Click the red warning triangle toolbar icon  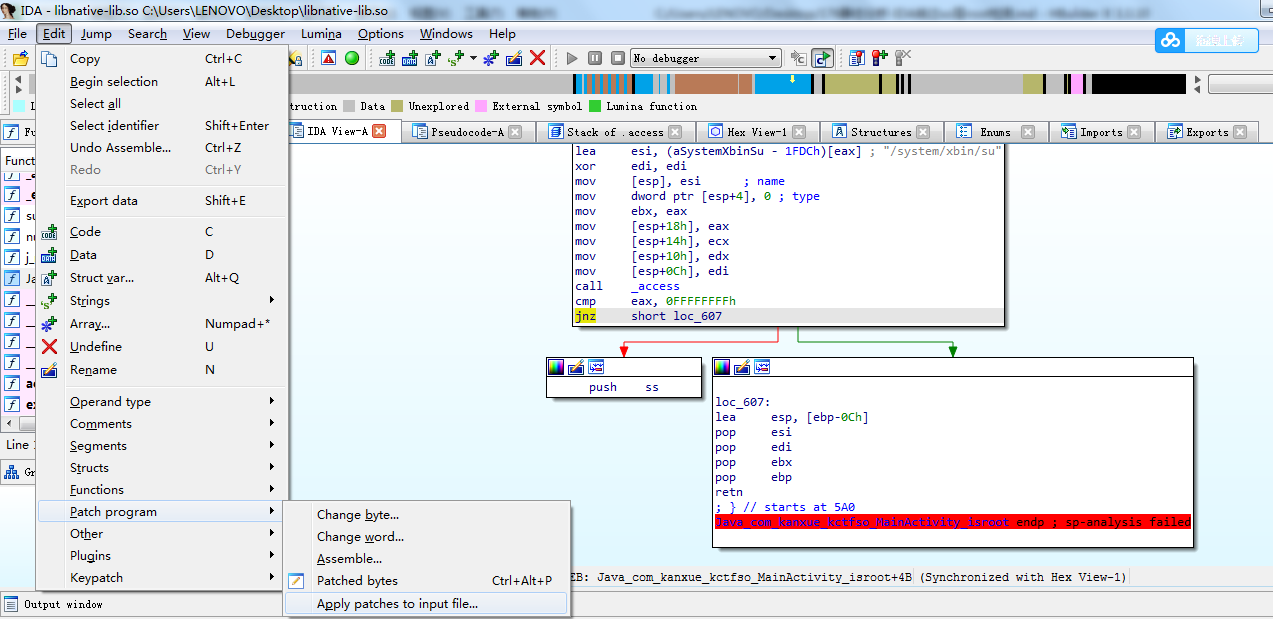click(329, 58)
